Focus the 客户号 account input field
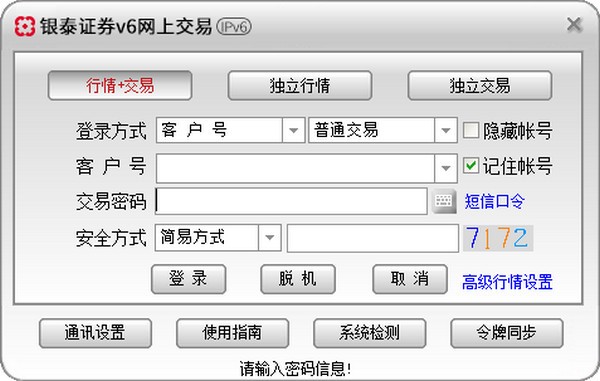Image resolution: width=600 pixels, height=381 pixels. click(x=295, y=168)
